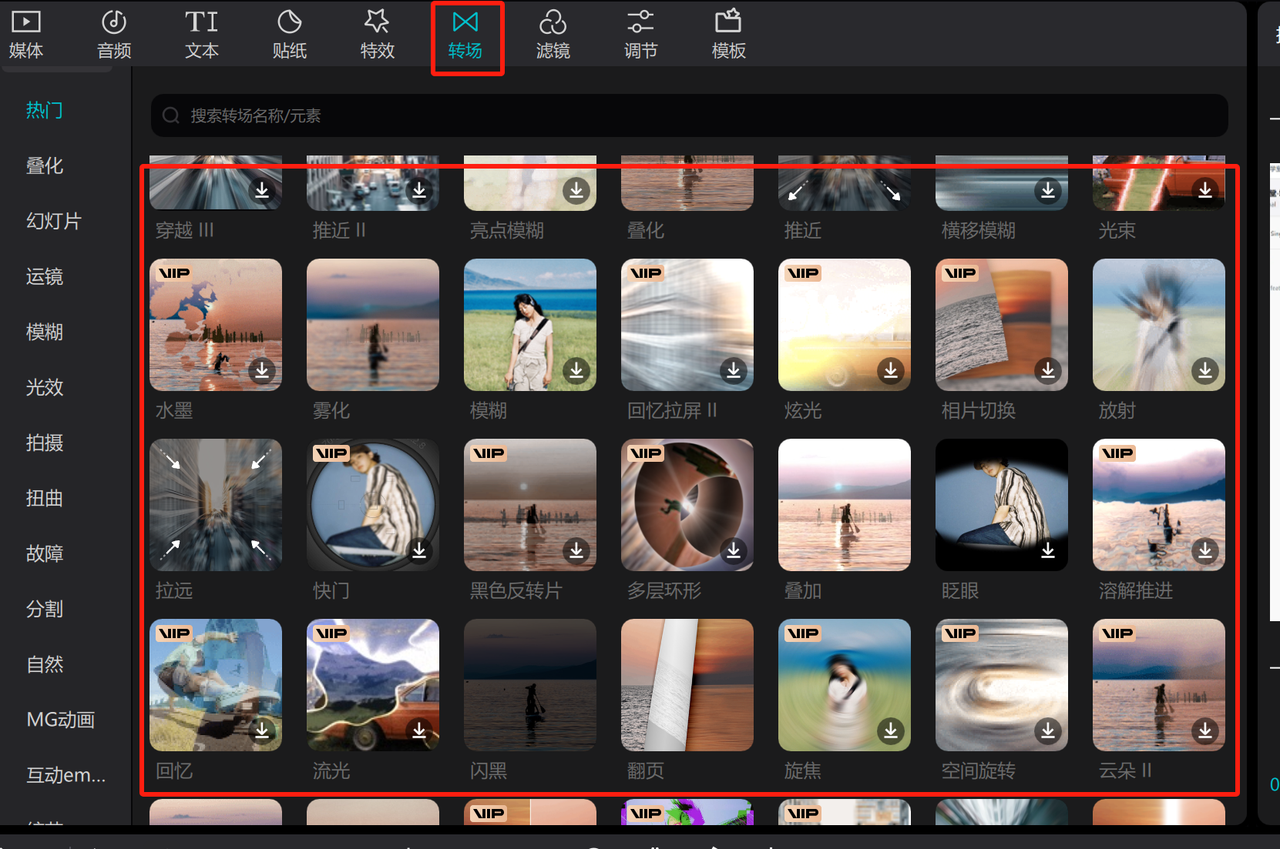Viewport: 1280px width, 849px height.
Task: Download the 旋焦 transition
Action: [x=891, y=731]
